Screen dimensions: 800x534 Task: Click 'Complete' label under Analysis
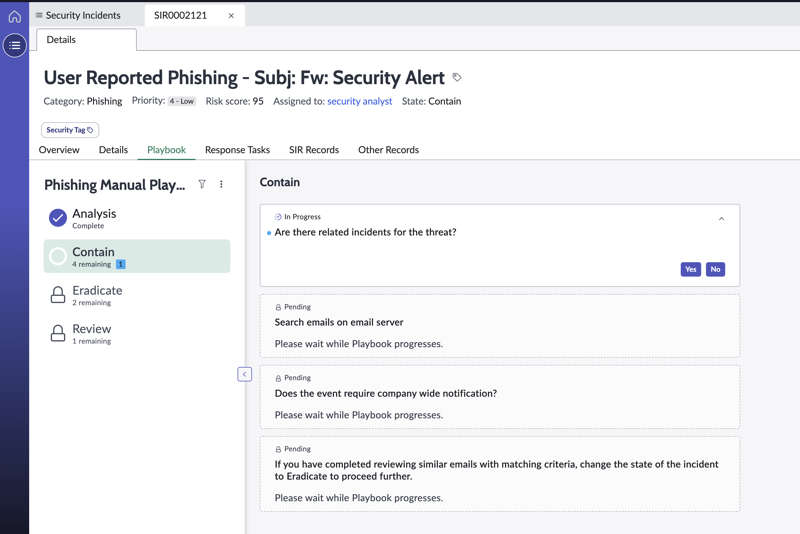88,226
